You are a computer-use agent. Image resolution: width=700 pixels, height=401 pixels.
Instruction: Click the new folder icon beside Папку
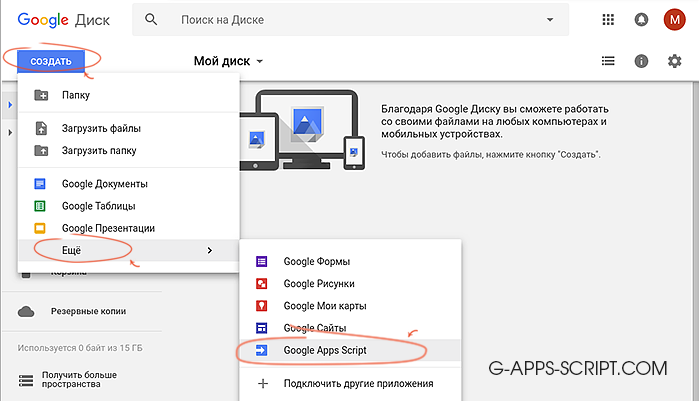click(x=41, y=95)
